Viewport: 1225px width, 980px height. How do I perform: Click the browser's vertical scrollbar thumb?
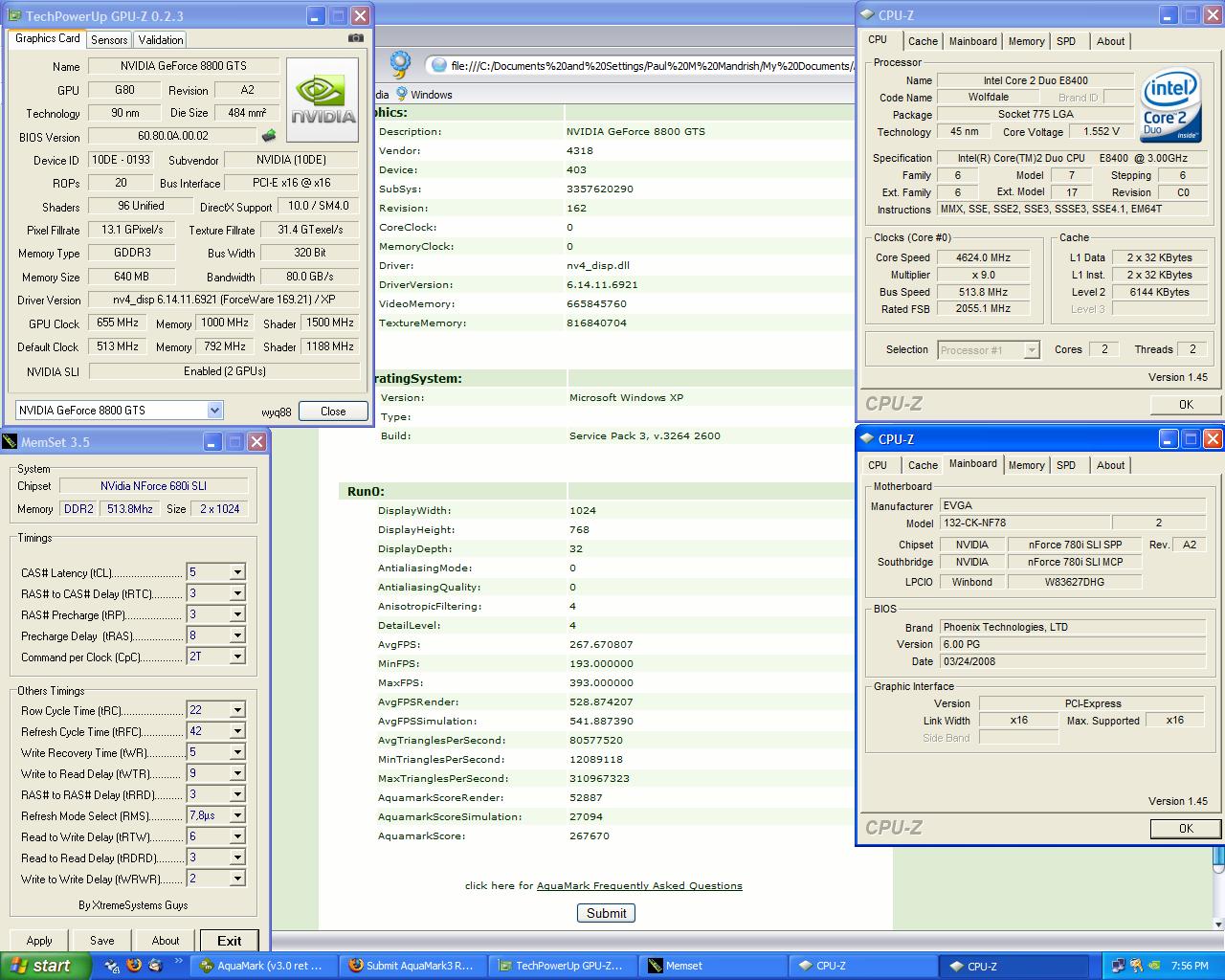[1219, 857]
